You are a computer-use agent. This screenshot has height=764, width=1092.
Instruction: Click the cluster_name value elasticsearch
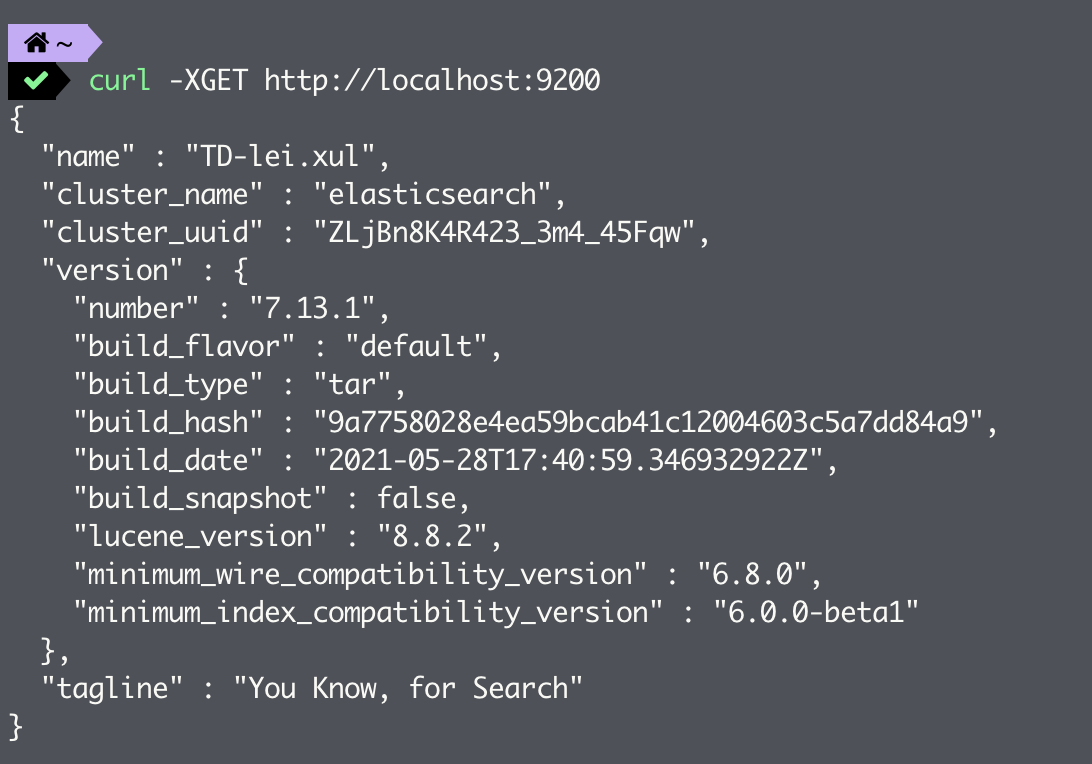point(432,194)
